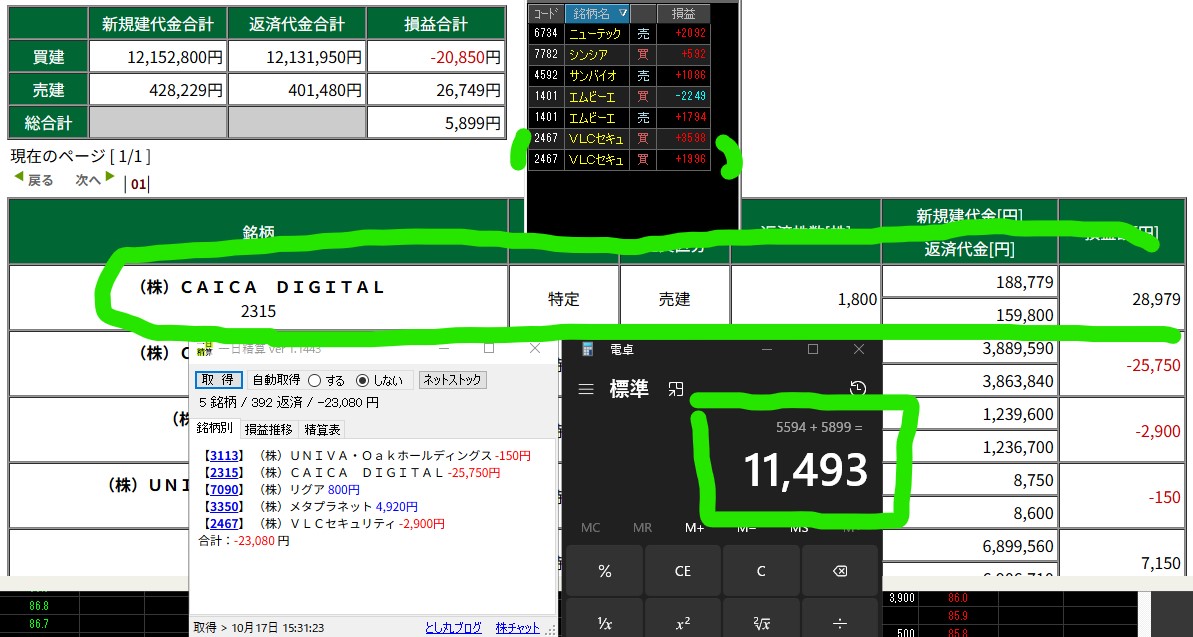Select the 自動取得 'しない' radio option
Viewport: 1193px width, 637px height.
coord(363,380)
